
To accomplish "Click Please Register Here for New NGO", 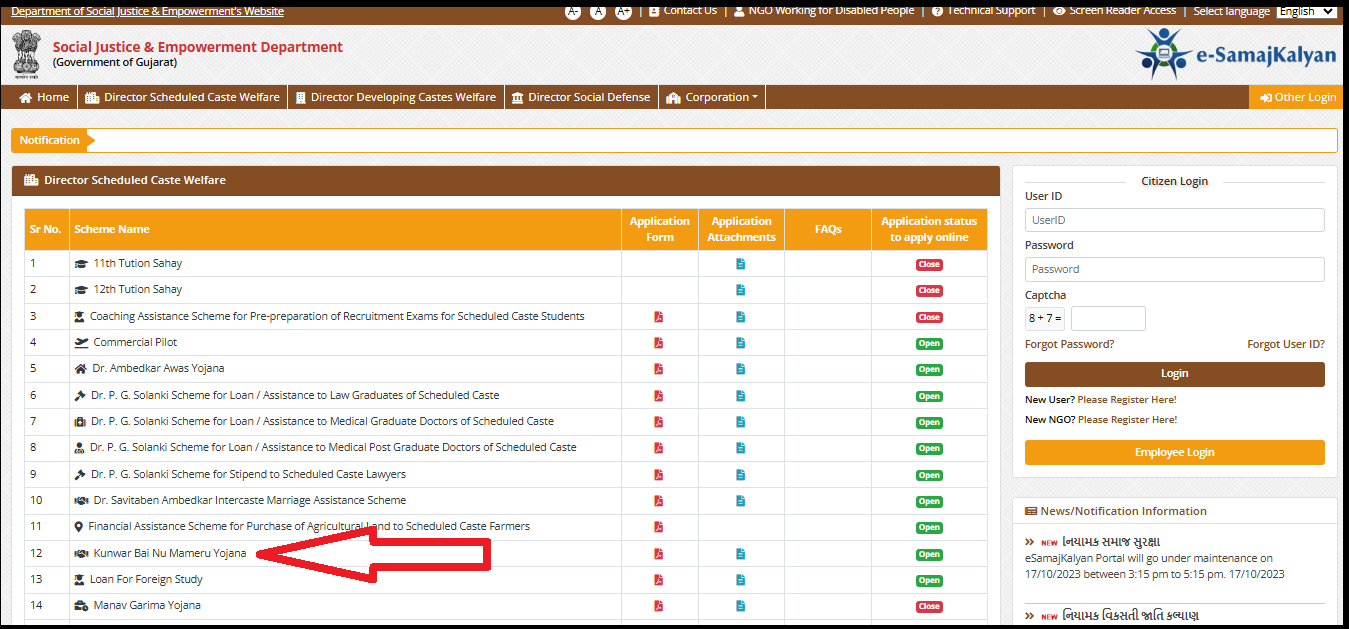I will coord(1127,420).
